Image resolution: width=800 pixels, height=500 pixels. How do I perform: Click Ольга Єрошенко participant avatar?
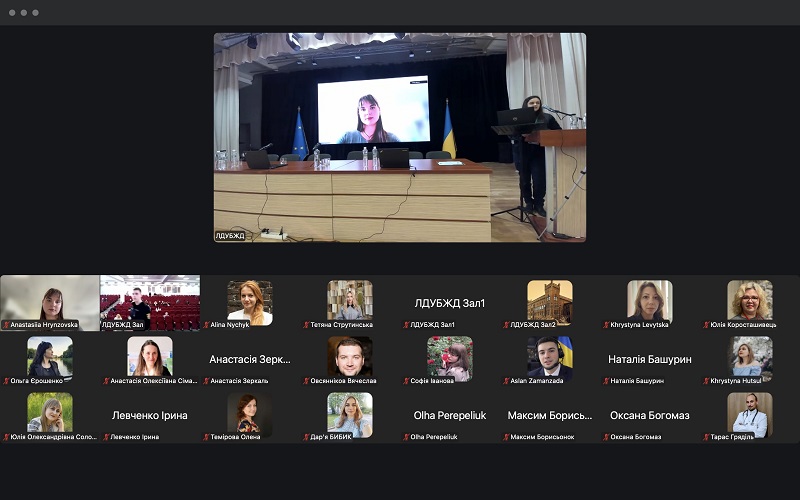50,356
